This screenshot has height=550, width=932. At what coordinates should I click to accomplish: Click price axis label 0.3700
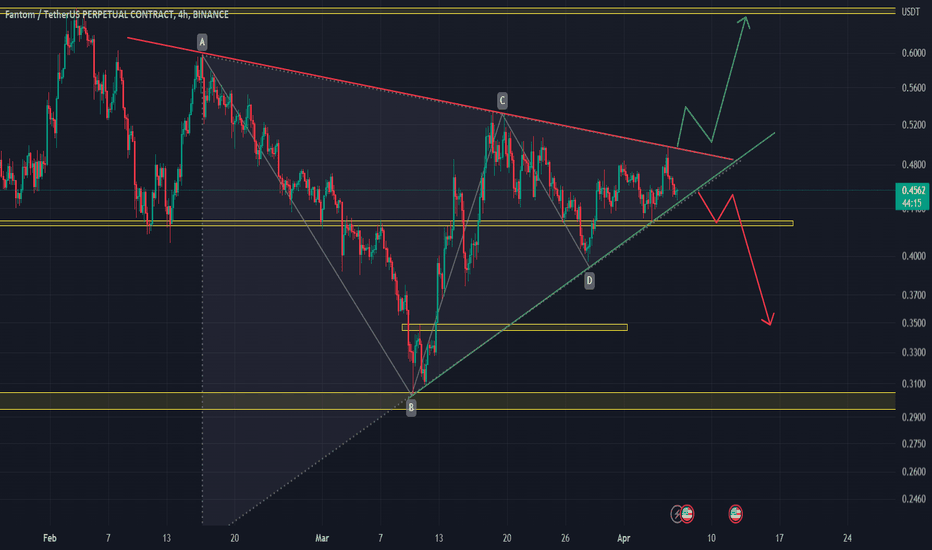pos(914,296)
